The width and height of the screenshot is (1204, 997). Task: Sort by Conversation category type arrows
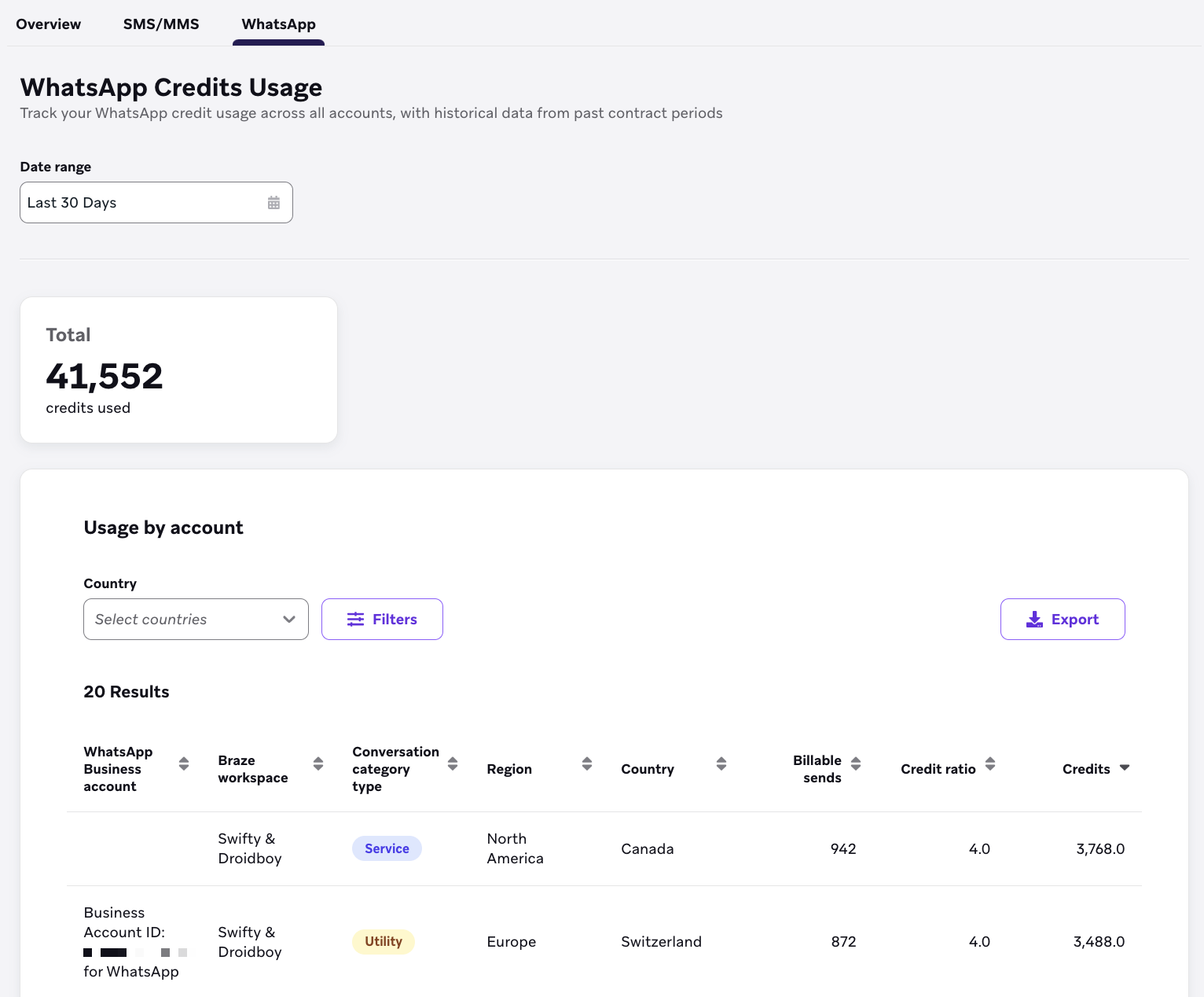453,763
